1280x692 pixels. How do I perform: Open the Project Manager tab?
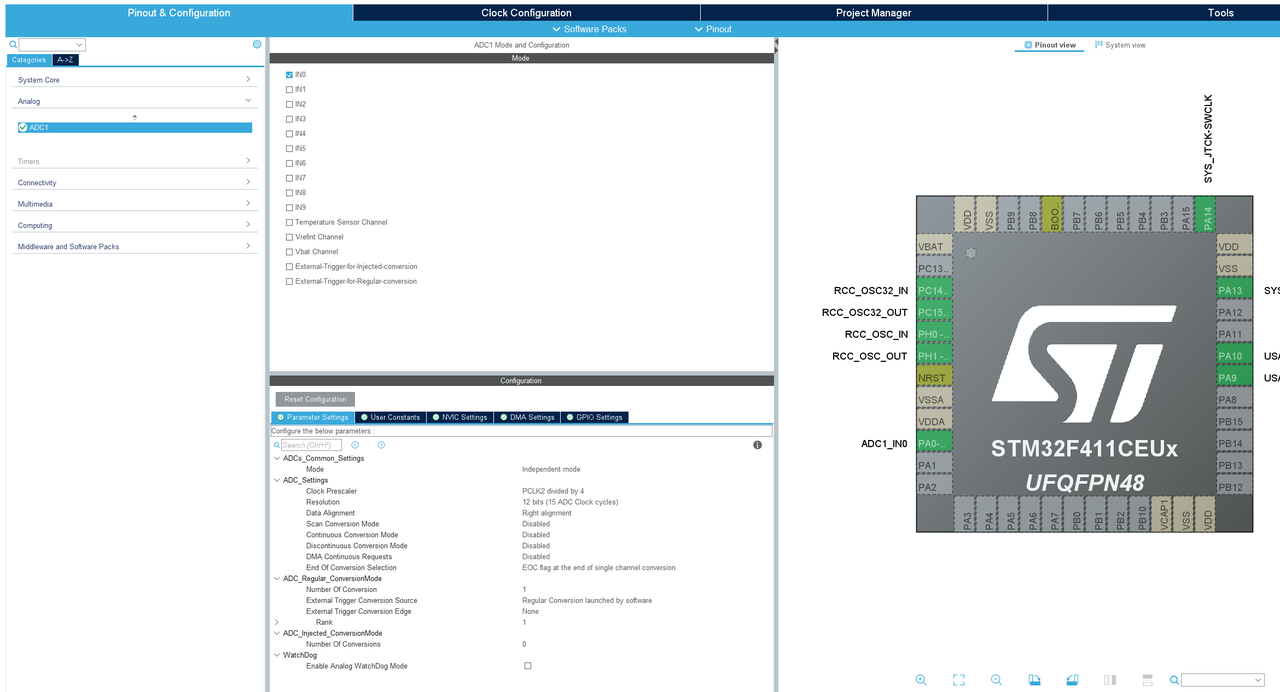point(873,13)
